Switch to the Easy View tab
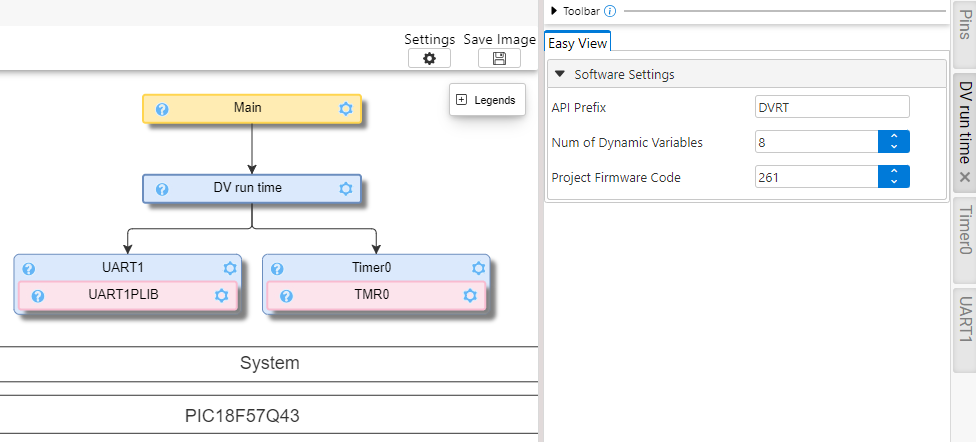Screen dimensions: 976x442 tap(577, 43)
